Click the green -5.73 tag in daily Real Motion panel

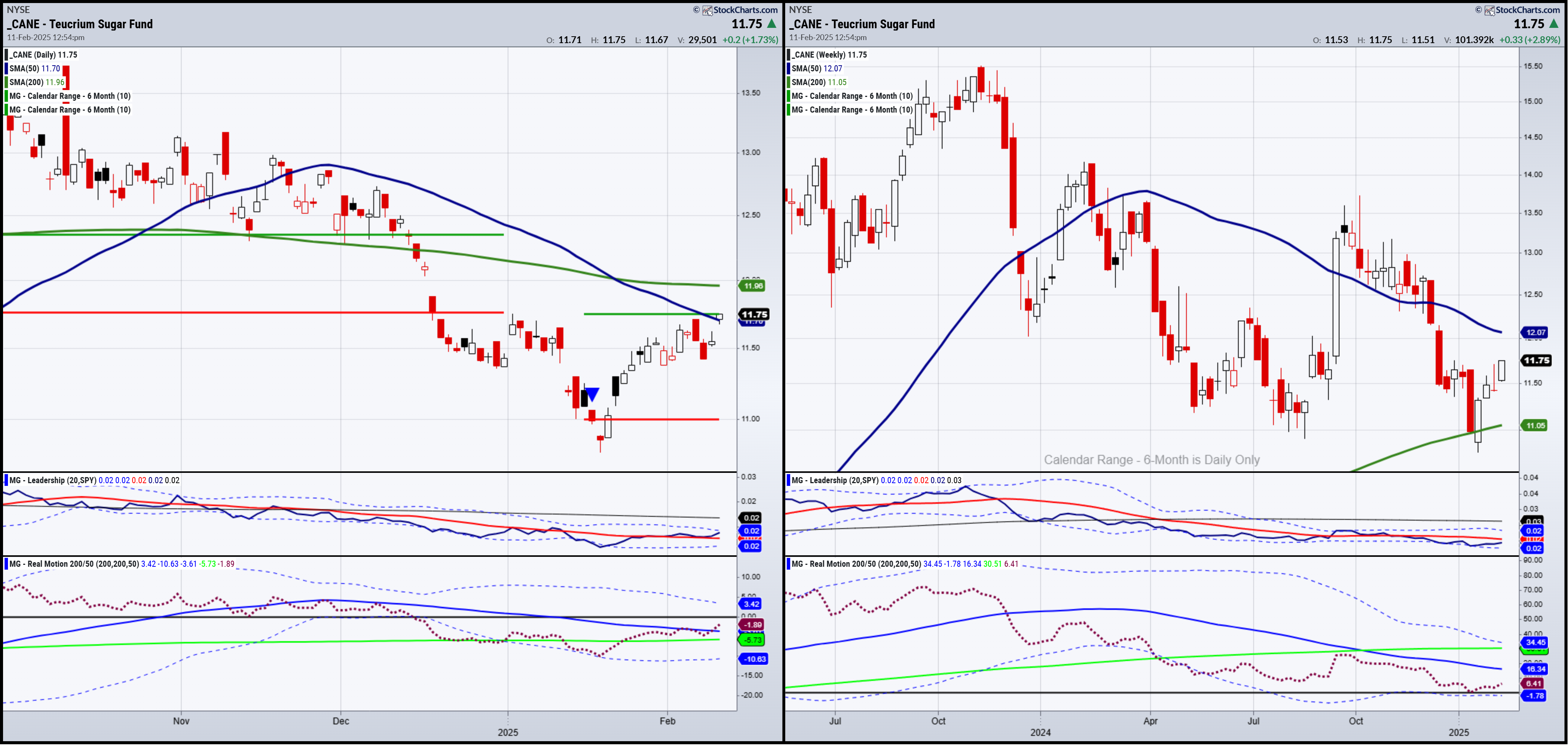(752, 640)
